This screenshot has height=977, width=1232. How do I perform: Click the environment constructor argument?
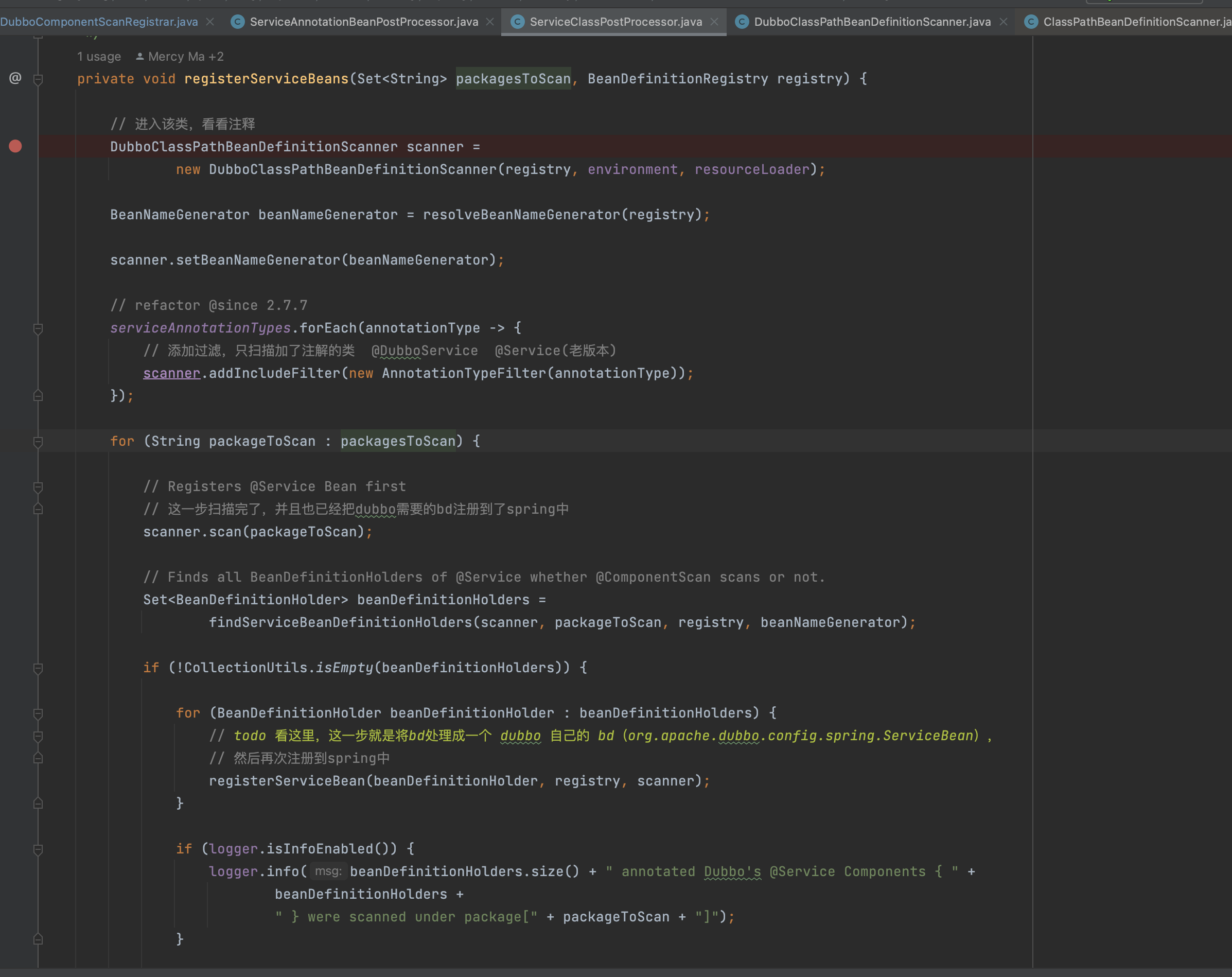pos(632,170)
